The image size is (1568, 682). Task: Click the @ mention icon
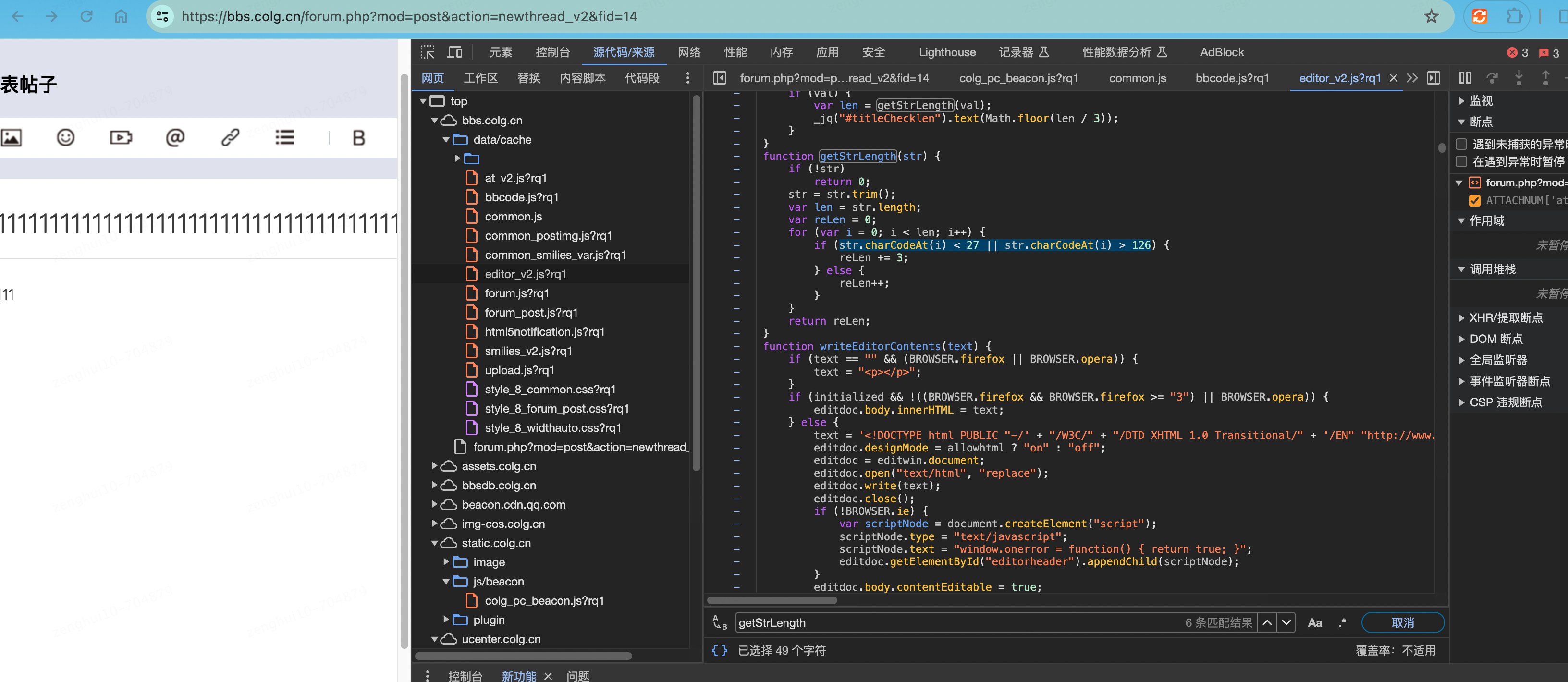coord(175,137)
